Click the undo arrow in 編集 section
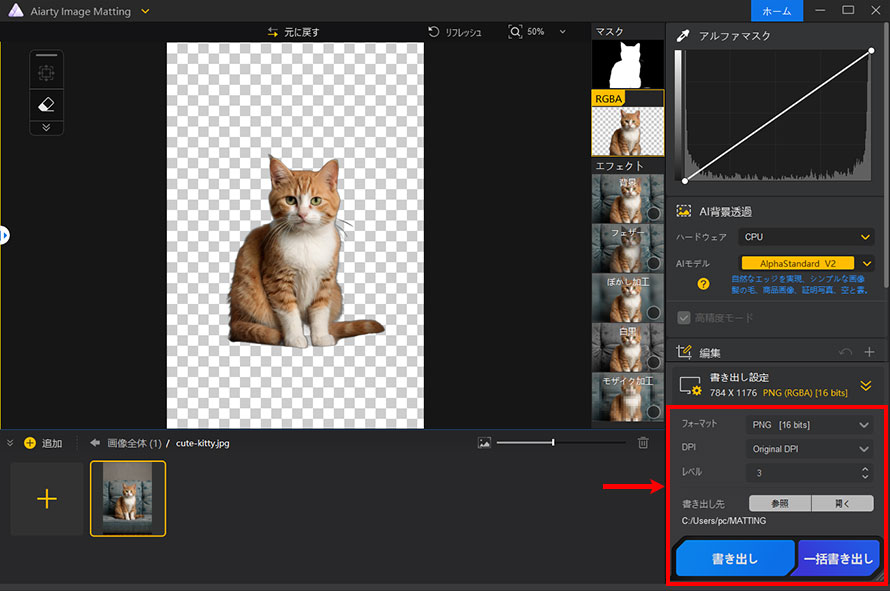Image resolution: width=890 pixels, height=591 pixels. [x=845, y=352]
